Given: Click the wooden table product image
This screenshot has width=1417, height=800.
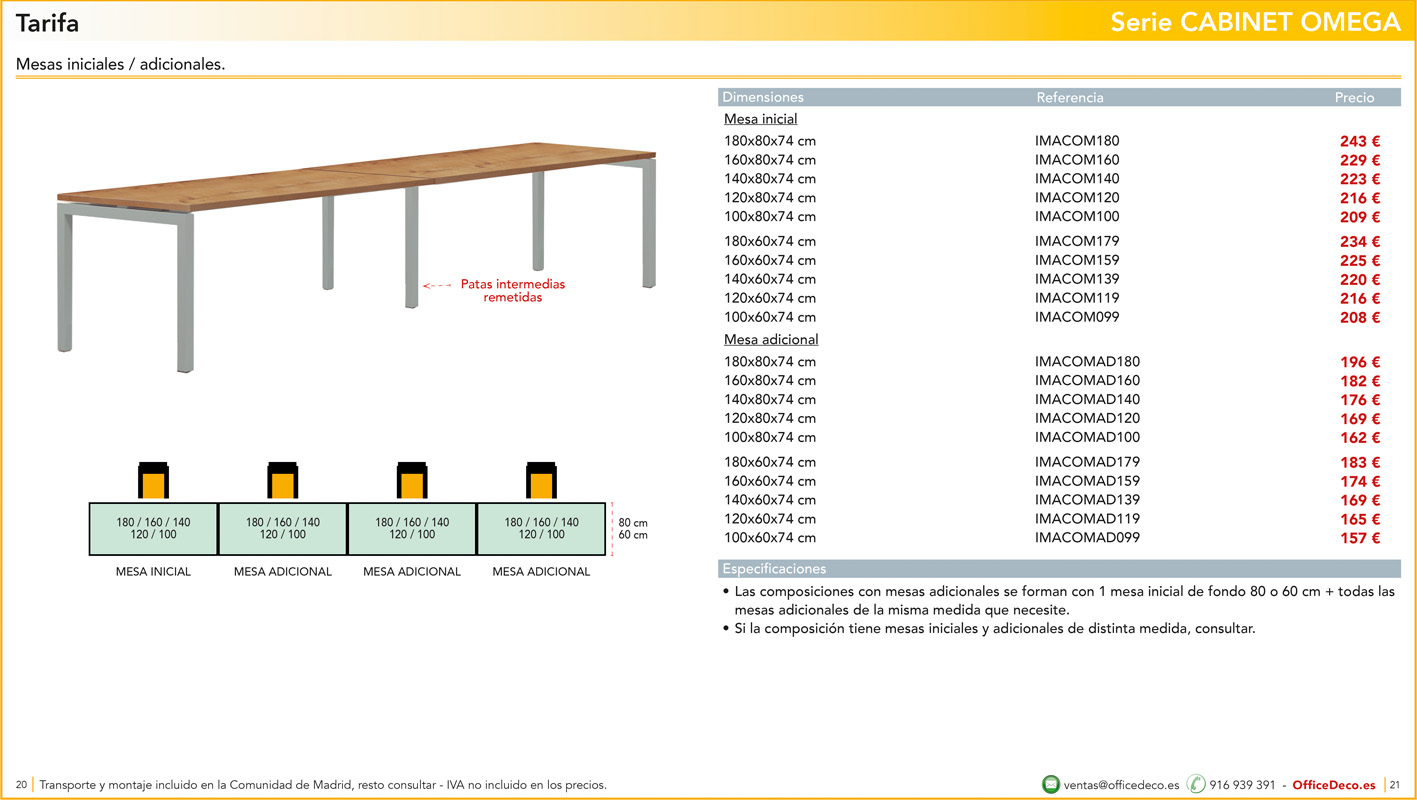Looking at the screenshot, I should click(357, 240).
